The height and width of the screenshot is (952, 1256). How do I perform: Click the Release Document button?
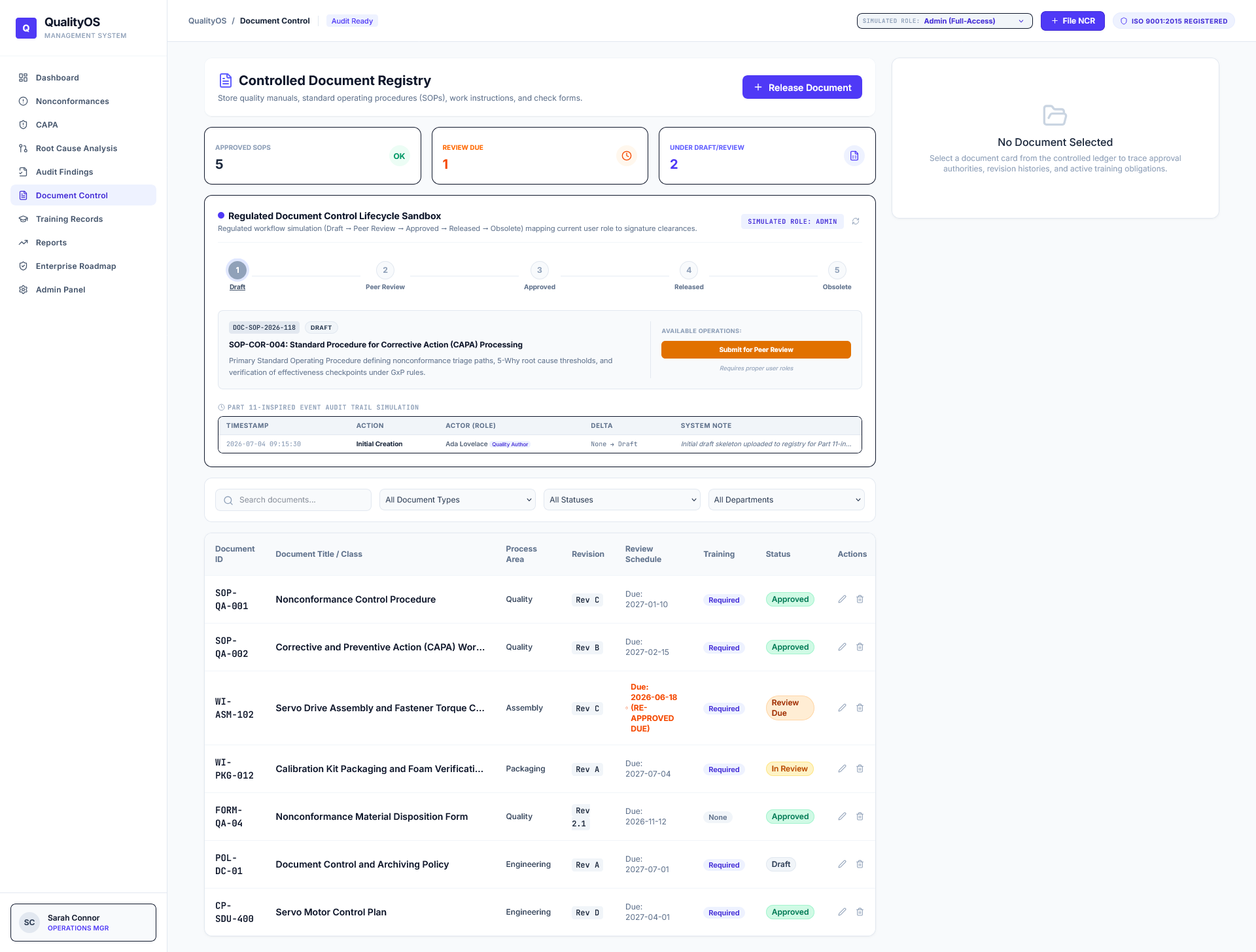click(x=802, y=87)
